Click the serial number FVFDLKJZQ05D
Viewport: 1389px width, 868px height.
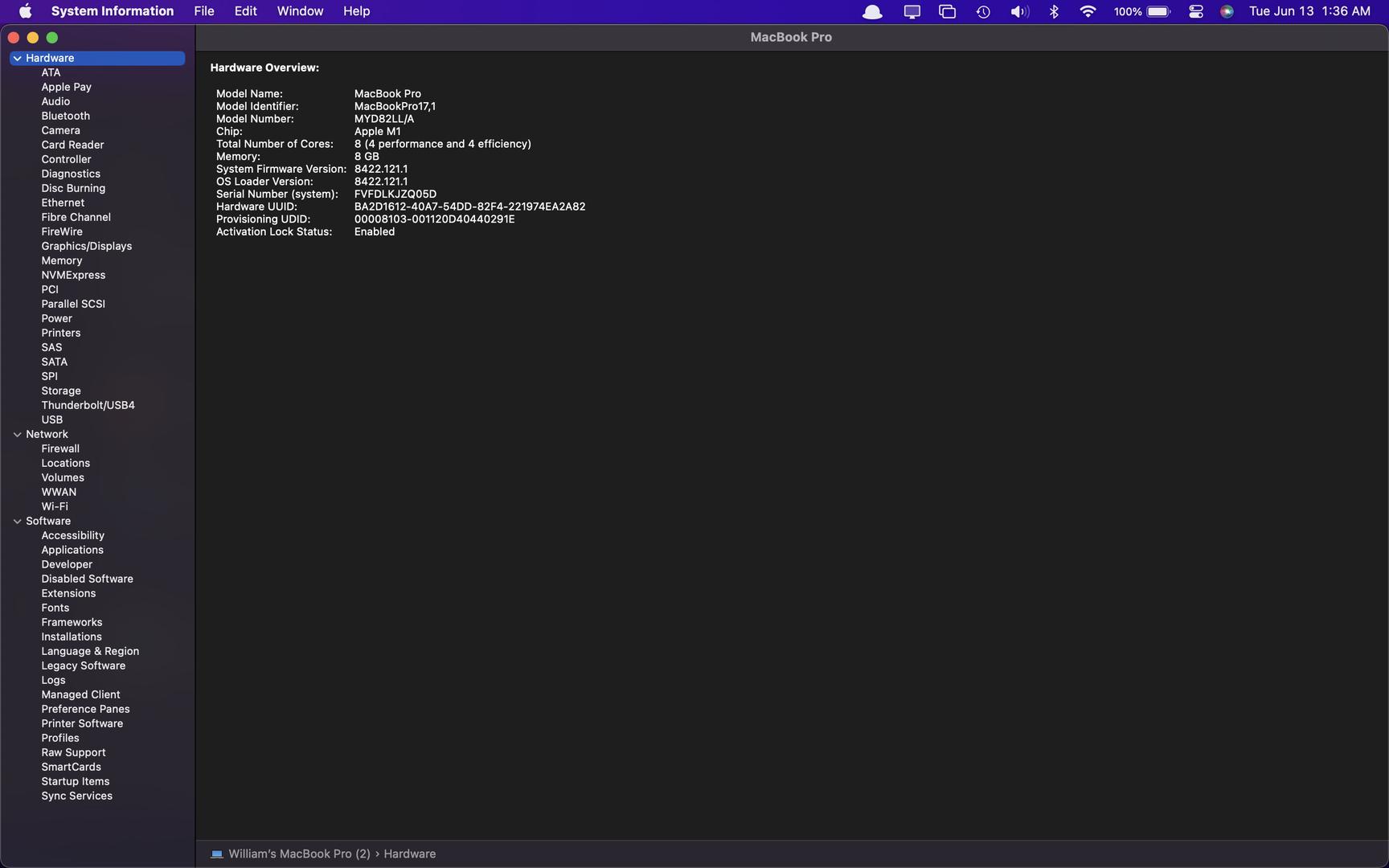point(395,194)
